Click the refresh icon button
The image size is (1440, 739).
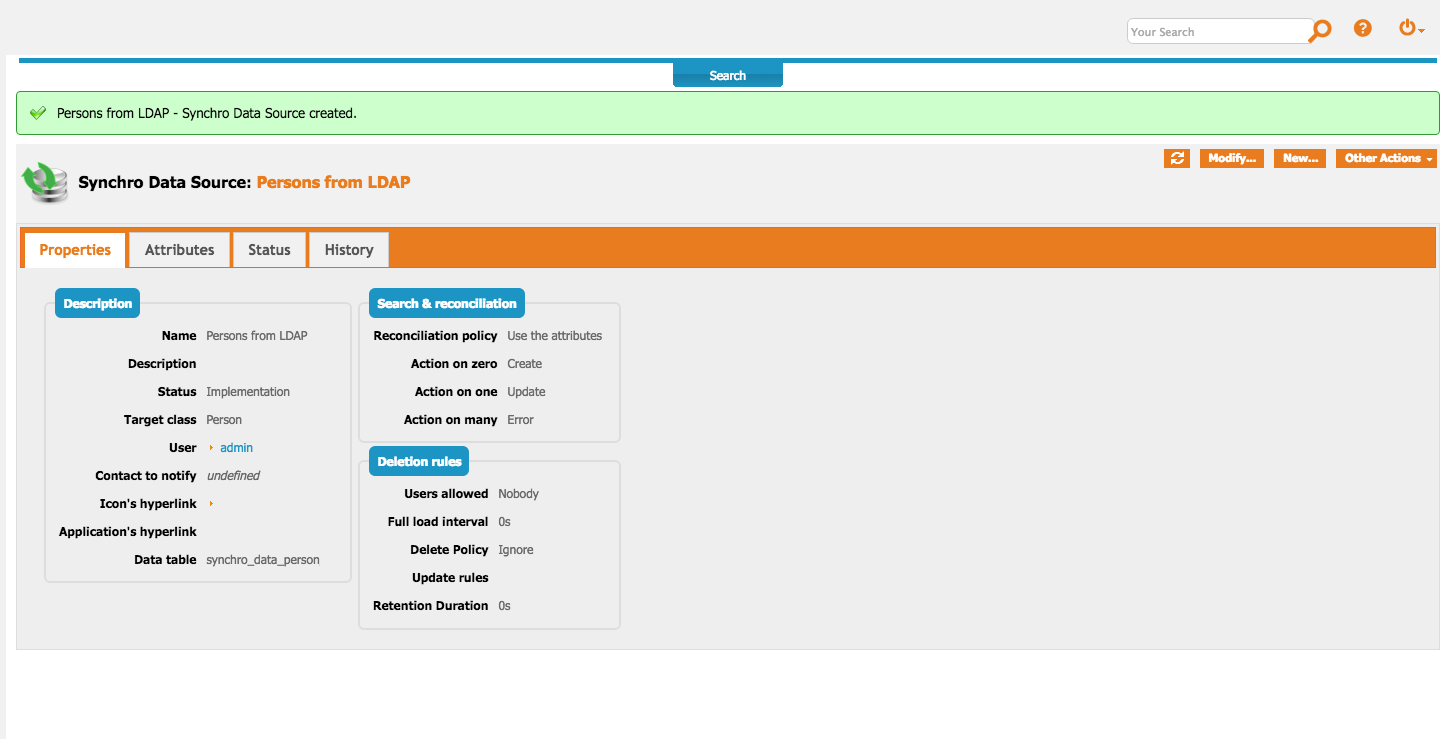(x=1177, y=158)
